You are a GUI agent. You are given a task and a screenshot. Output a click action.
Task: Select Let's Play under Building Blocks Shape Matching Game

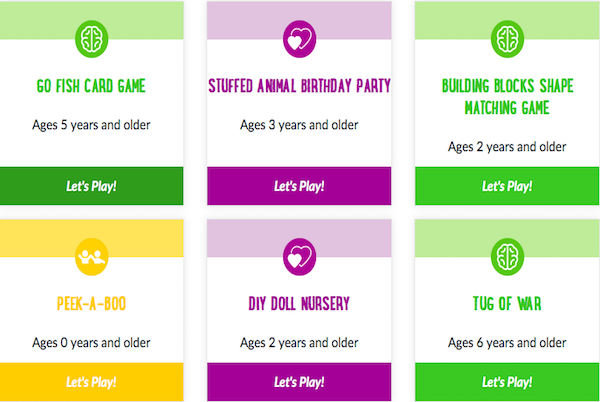pyautogui.click(x=507, y=186)
